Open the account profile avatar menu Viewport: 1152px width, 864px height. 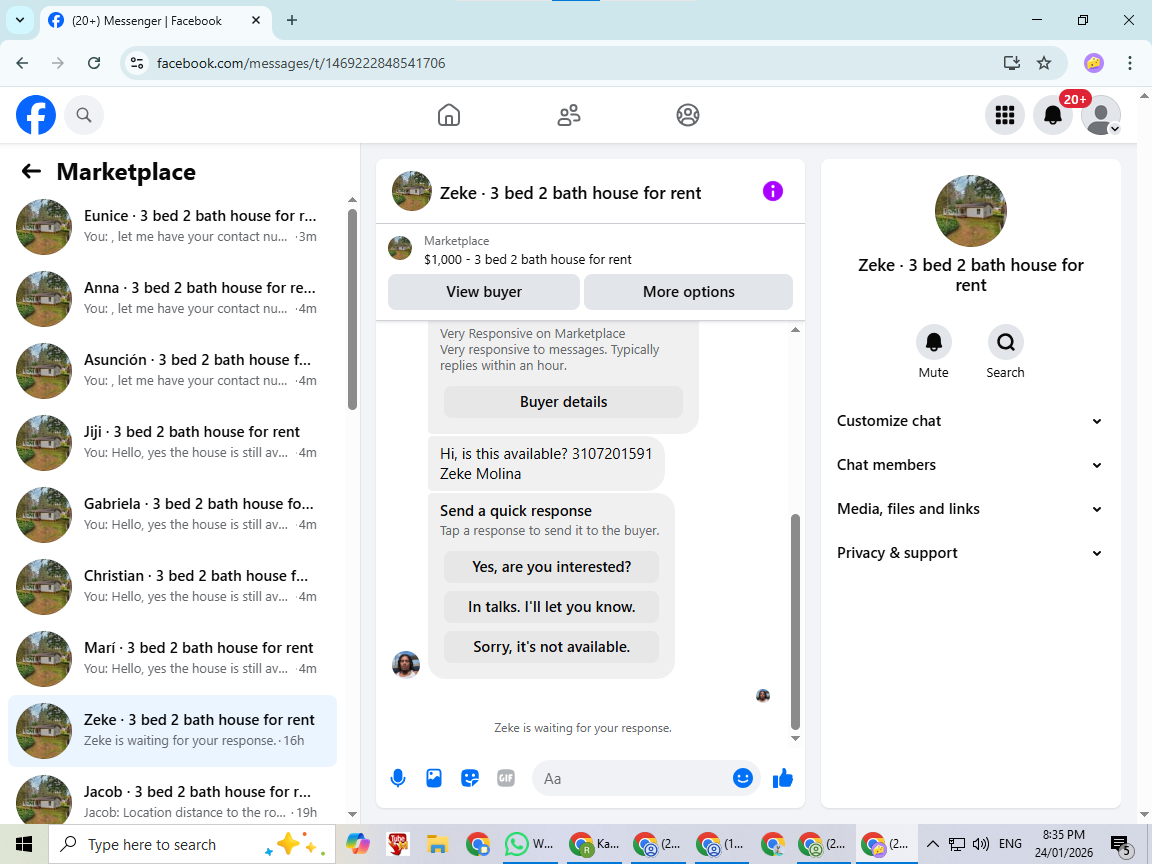(1101, 115)
